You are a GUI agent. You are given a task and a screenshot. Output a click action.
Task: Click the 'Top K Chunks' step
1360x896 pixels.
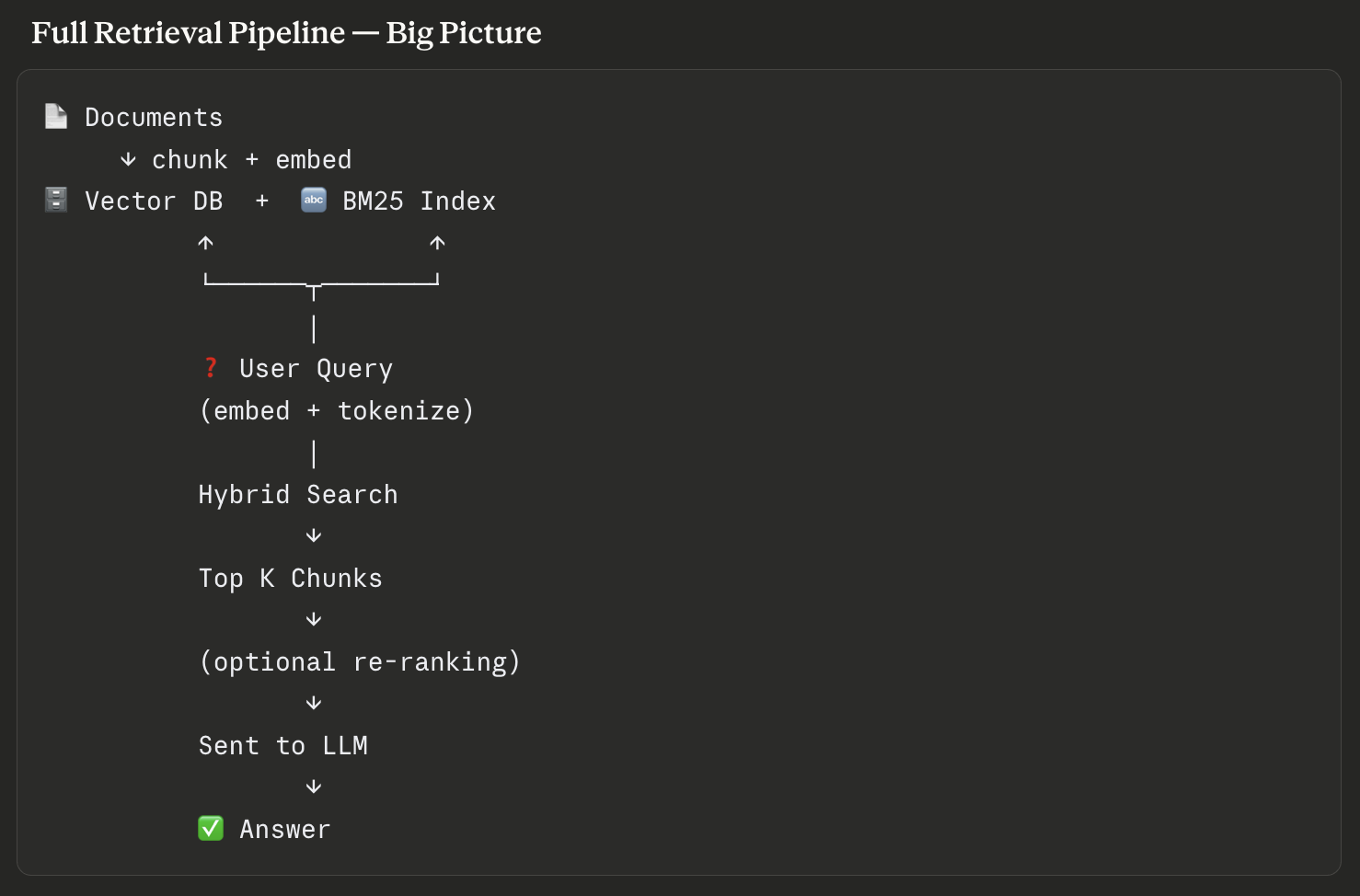[x=291, y=579]
